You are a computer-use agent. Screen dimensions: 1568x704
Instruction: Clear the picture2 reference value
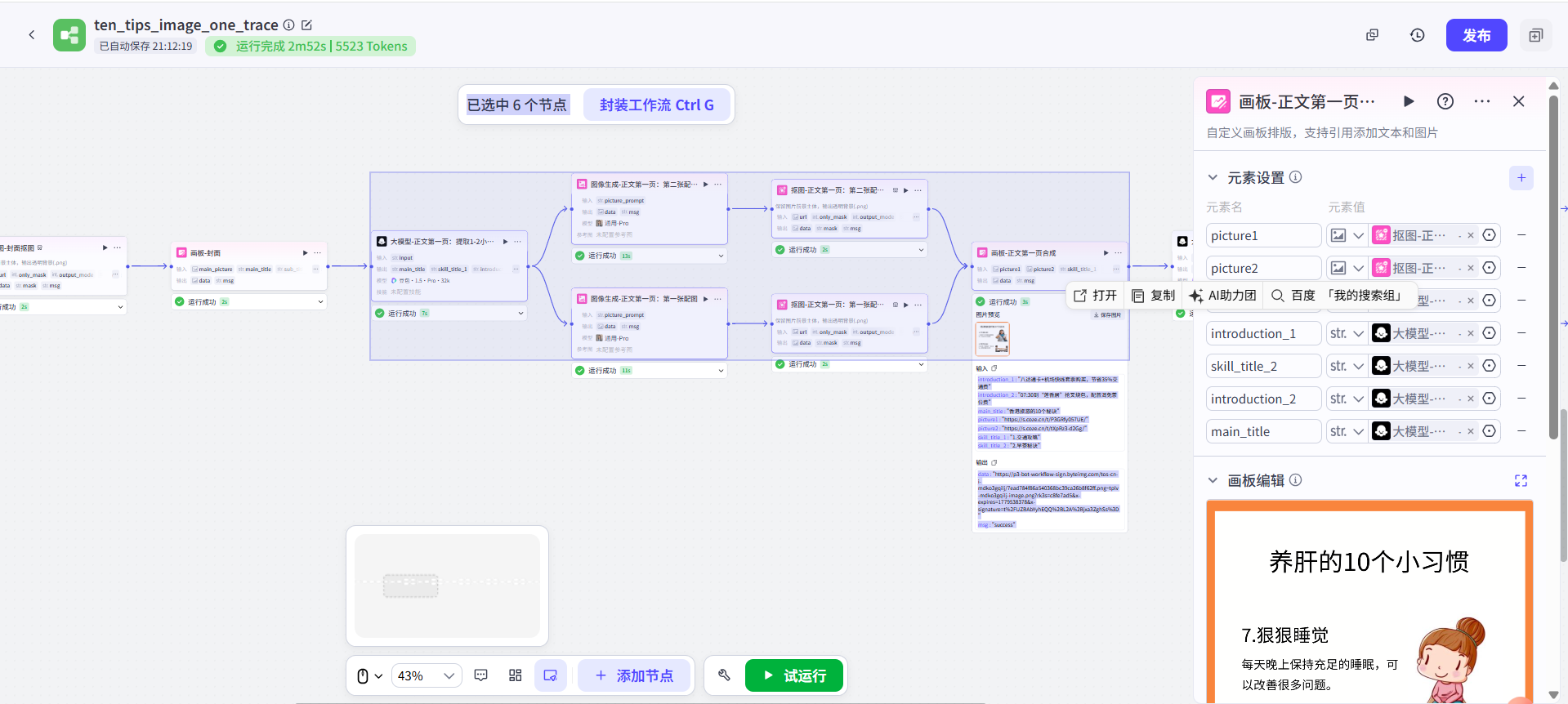point(1471,268)
